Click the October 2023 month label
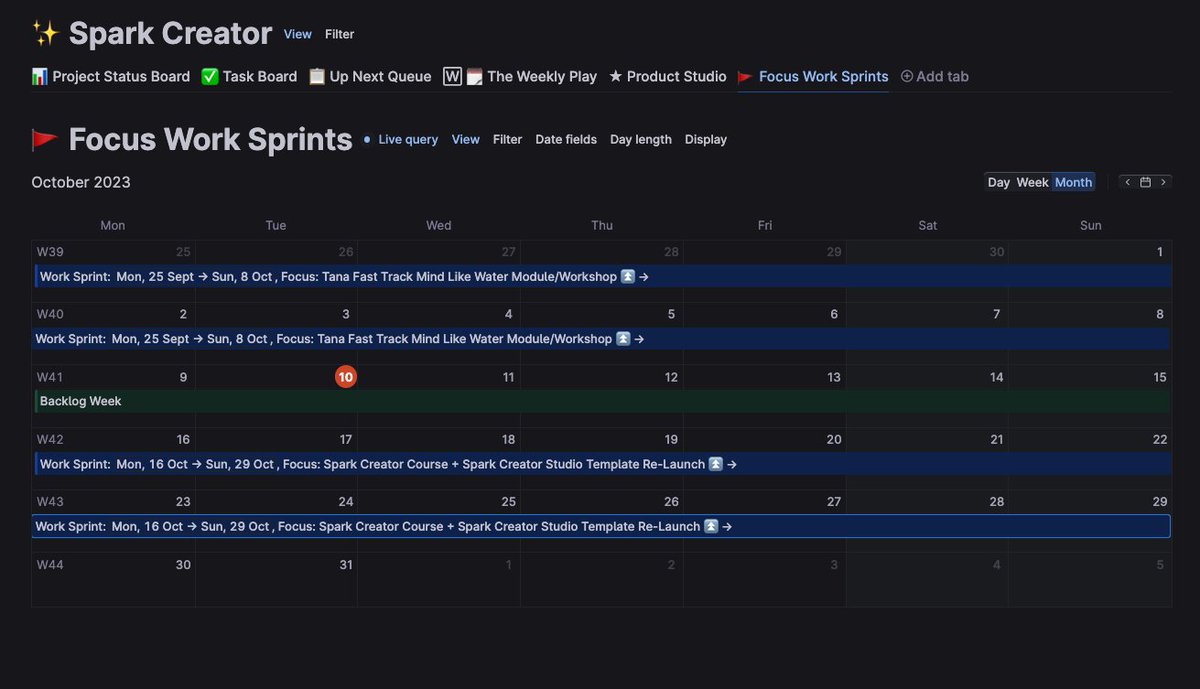 pos(81,182)
